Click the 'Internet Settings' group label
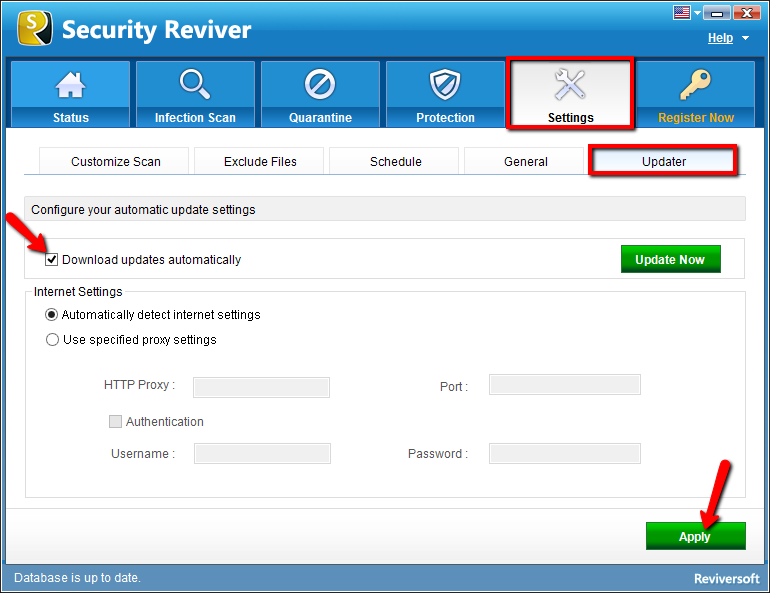This screenshot has height=593, width=770. click(78, 292)
